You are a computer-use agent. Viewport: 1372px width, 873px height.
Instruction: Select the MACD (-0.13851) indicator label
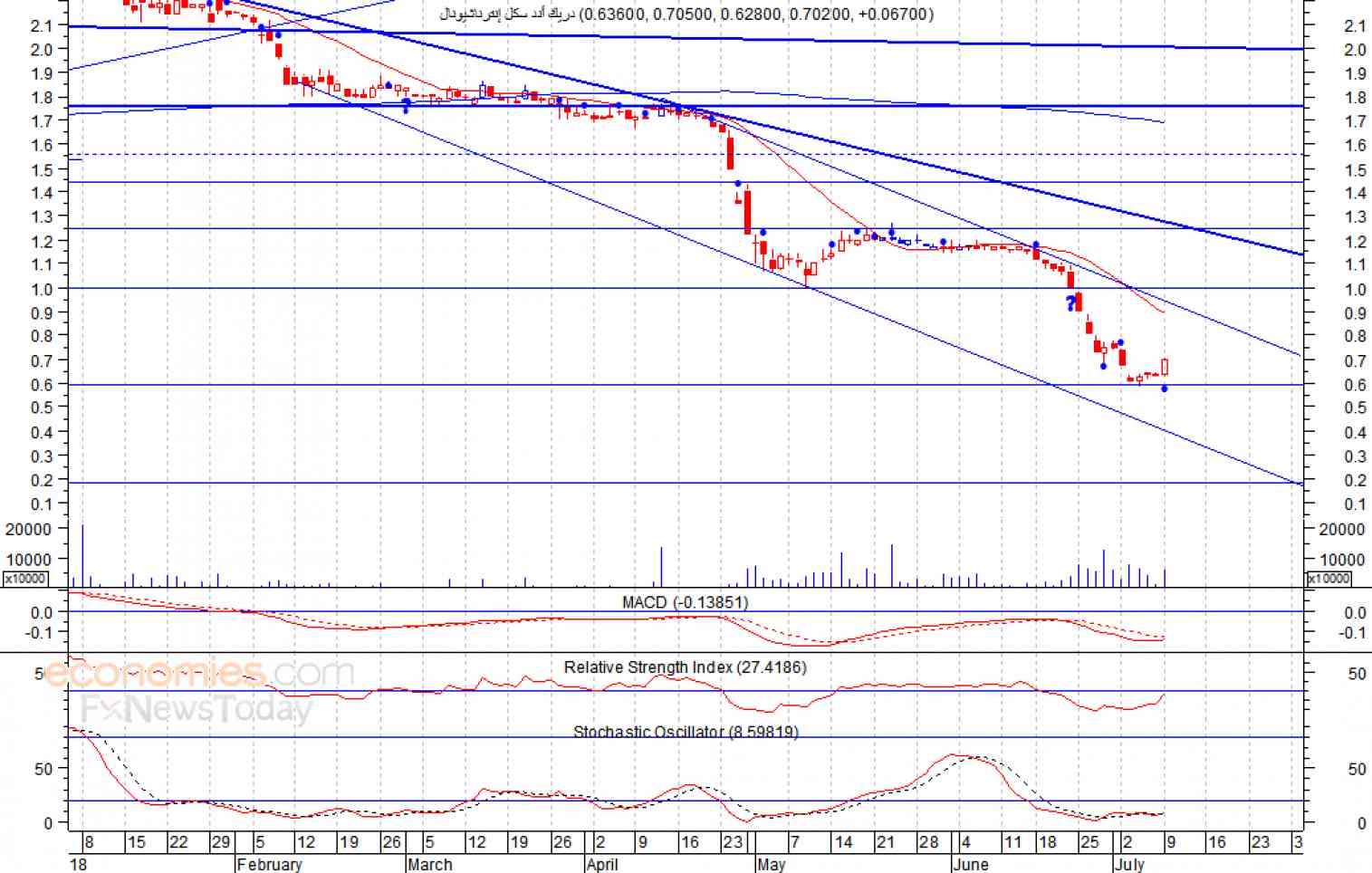click(x=685, y=602)
